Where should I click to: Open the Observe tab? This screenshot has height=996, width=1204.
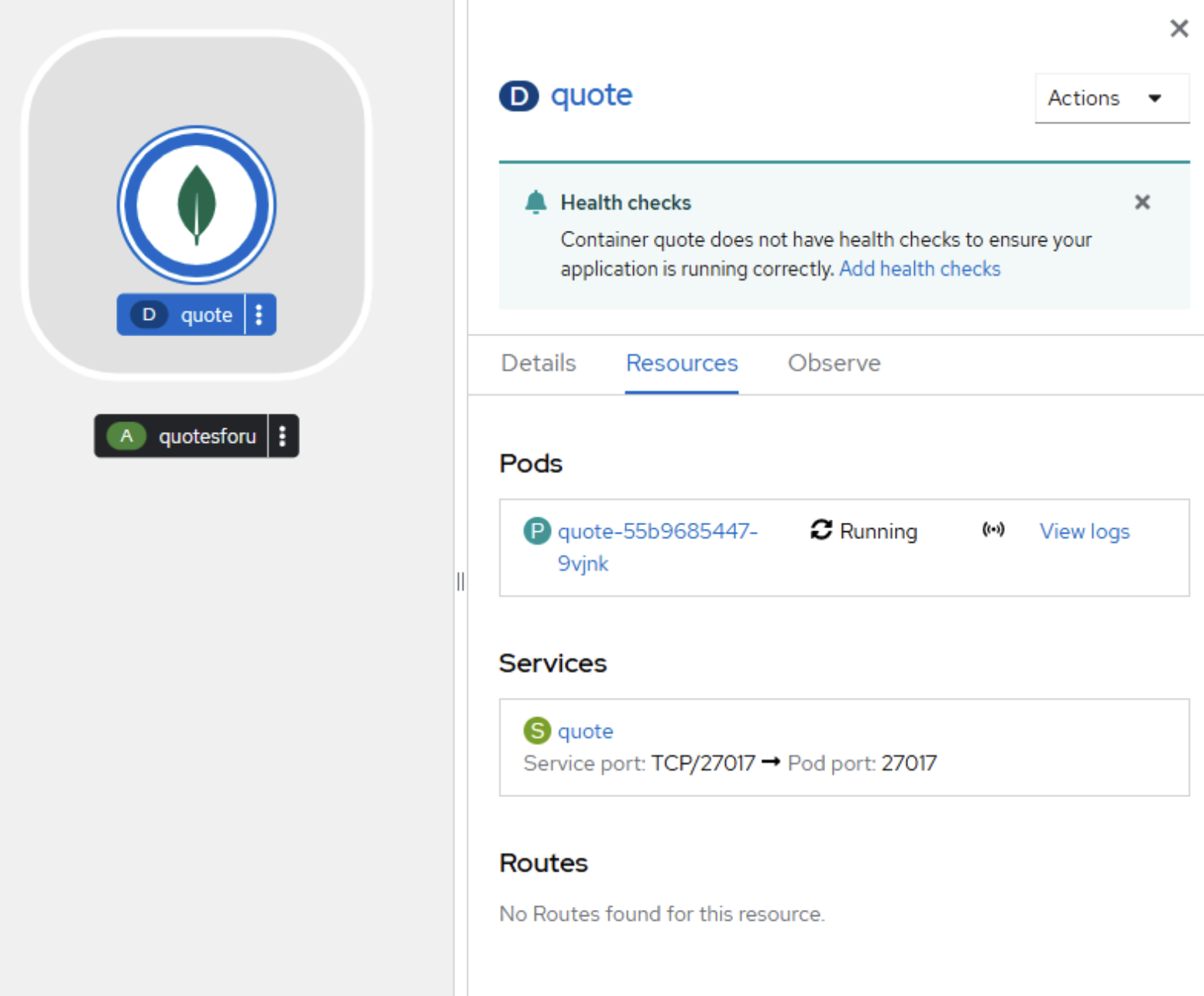834,363
